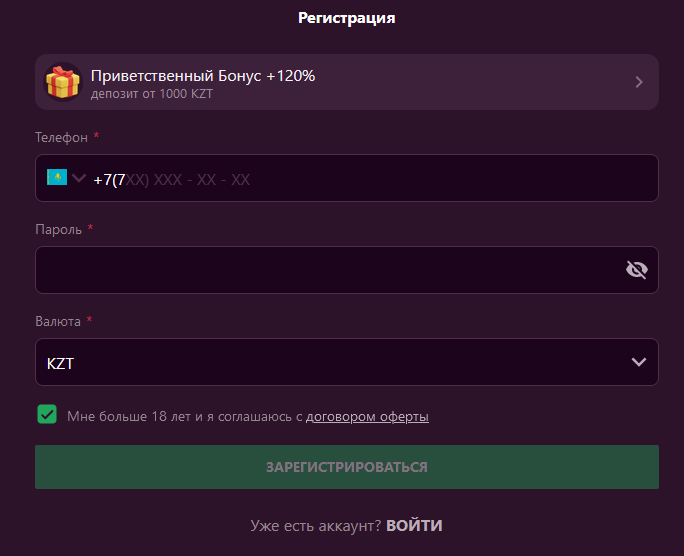Click the Пароль field label
Viewport: 684px width, 556px height.
[58, 229]
